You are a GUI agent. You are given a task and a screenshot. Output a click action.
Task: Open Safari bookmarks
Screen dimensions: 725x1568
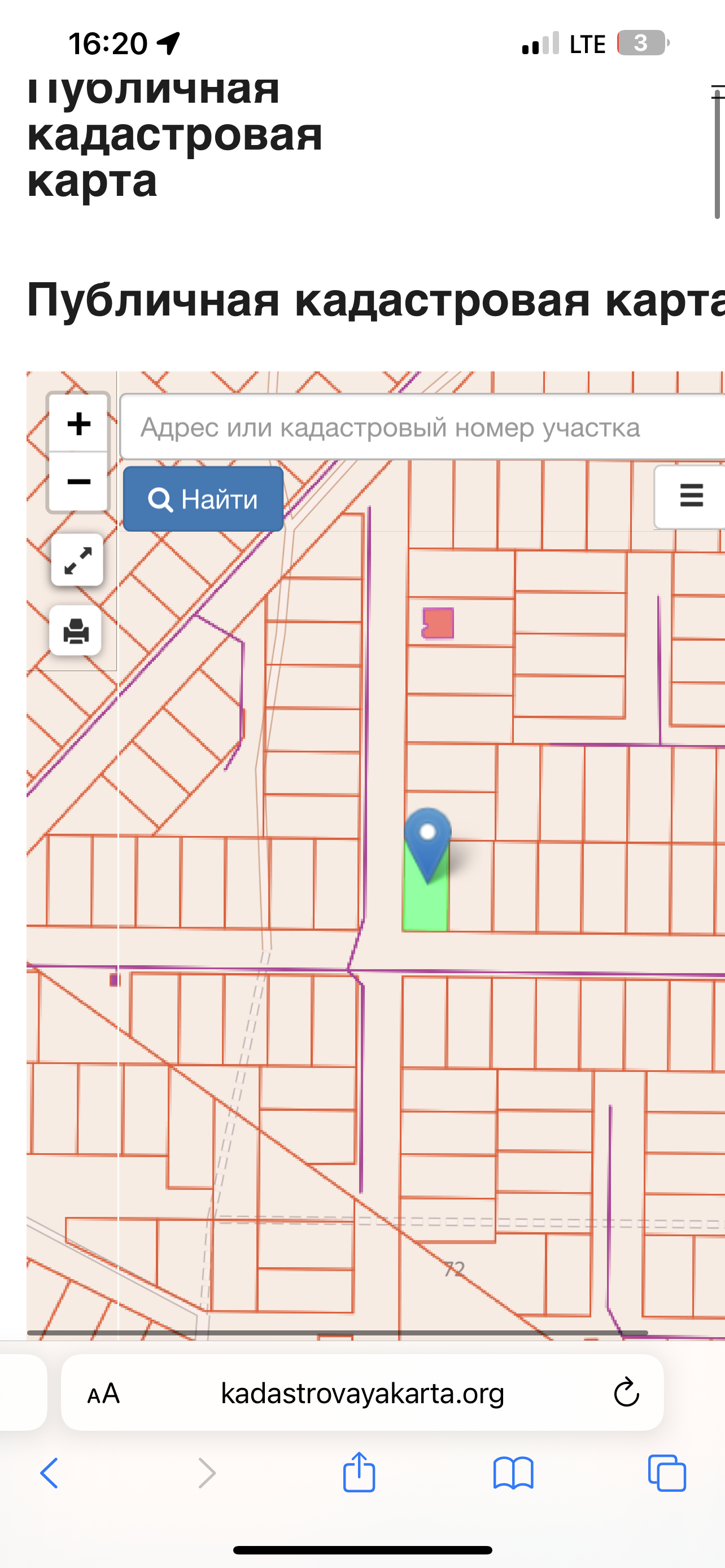513,1474
